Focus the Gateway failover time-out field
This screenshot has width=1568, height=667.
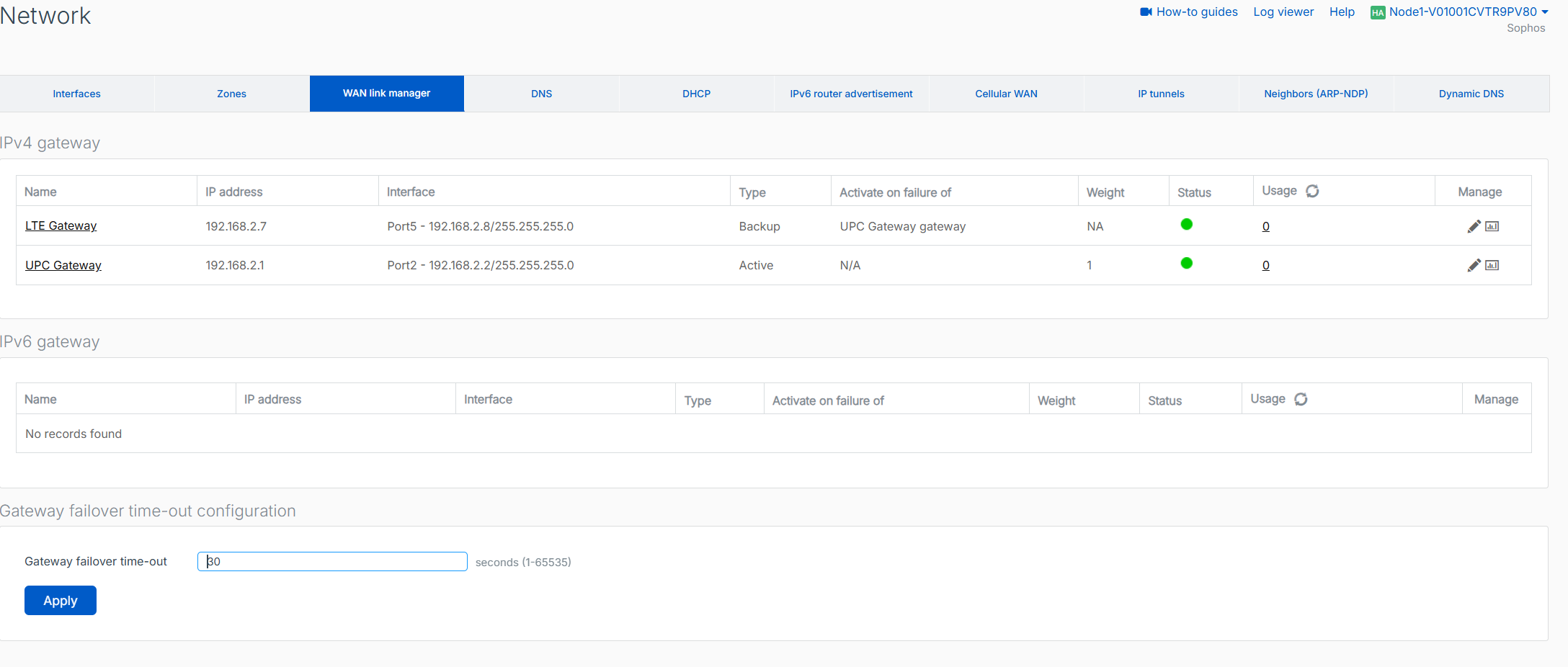coord(332,562)
